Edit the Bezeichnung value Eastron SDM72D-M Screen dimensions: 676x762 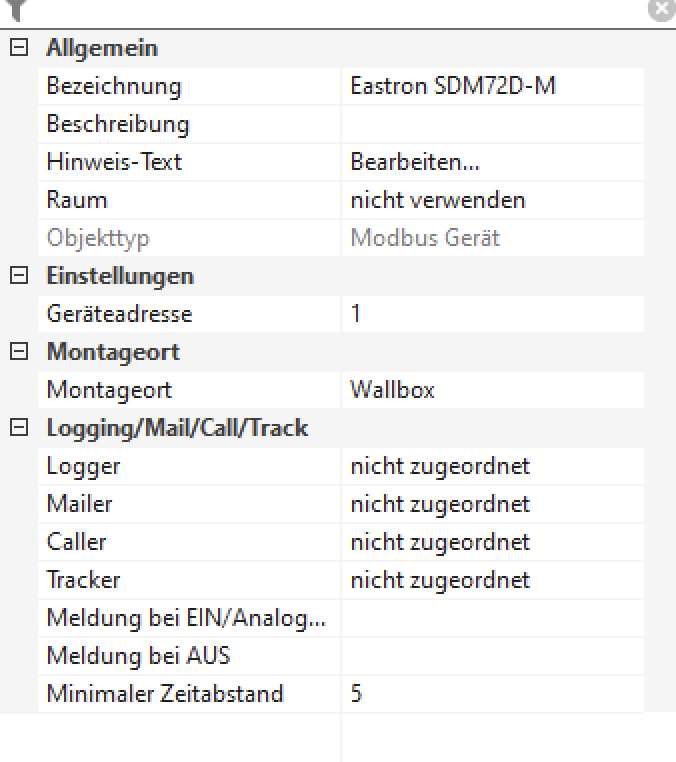pyautogui.click(x=490, y=86)
